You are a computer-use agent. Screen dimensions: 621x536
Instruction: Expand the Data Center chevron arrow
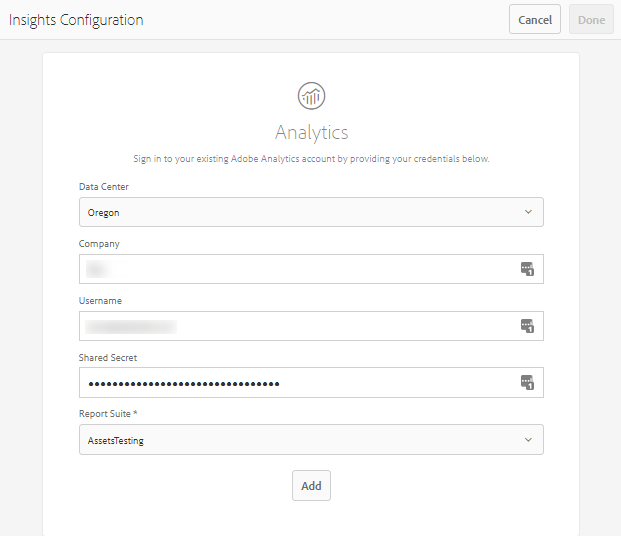(x=528, y=212)
